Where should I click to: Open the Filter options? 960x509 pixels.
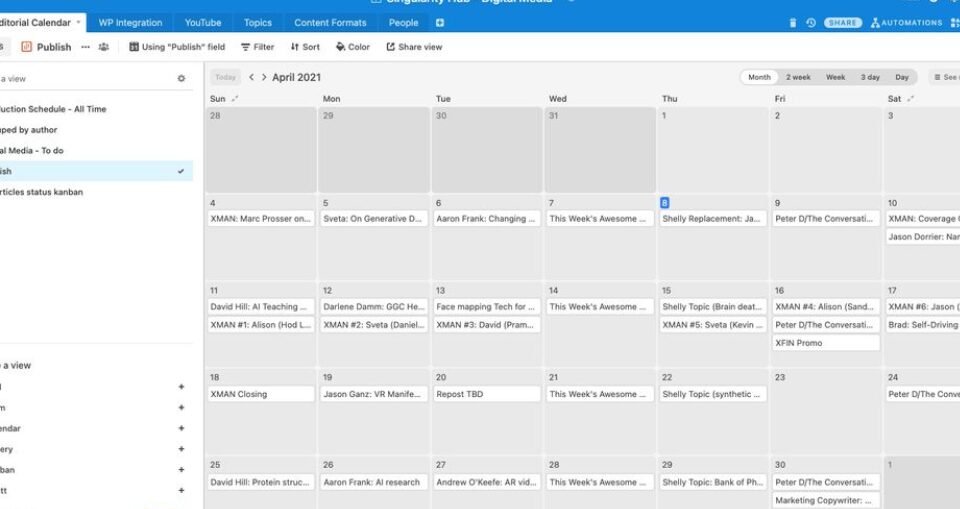point(257,47)
